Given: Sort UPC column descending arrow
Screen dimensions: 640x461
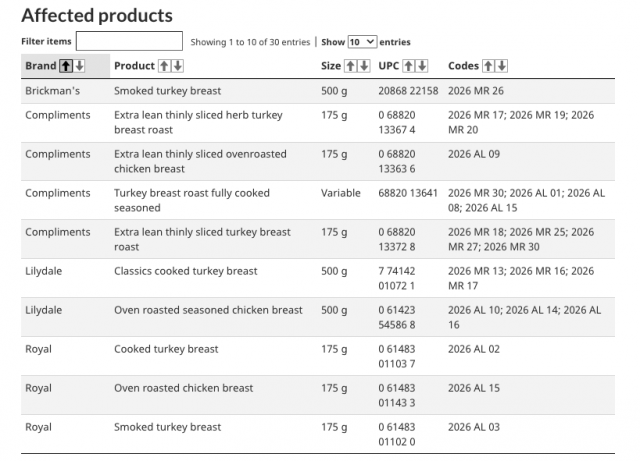Looking at the screenshot, I should (422, 66).
